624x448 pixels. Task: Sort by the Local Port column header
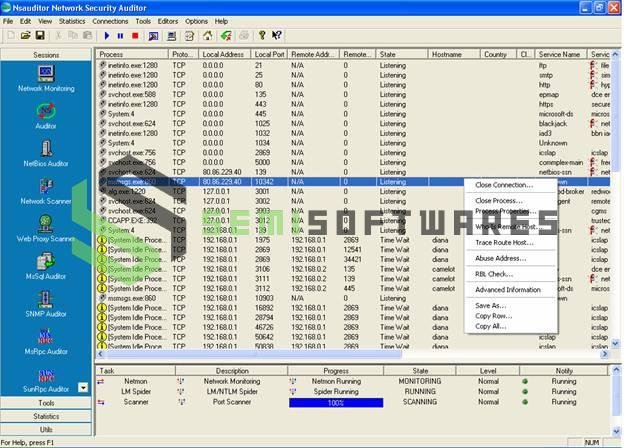click(x=269, y=54)
